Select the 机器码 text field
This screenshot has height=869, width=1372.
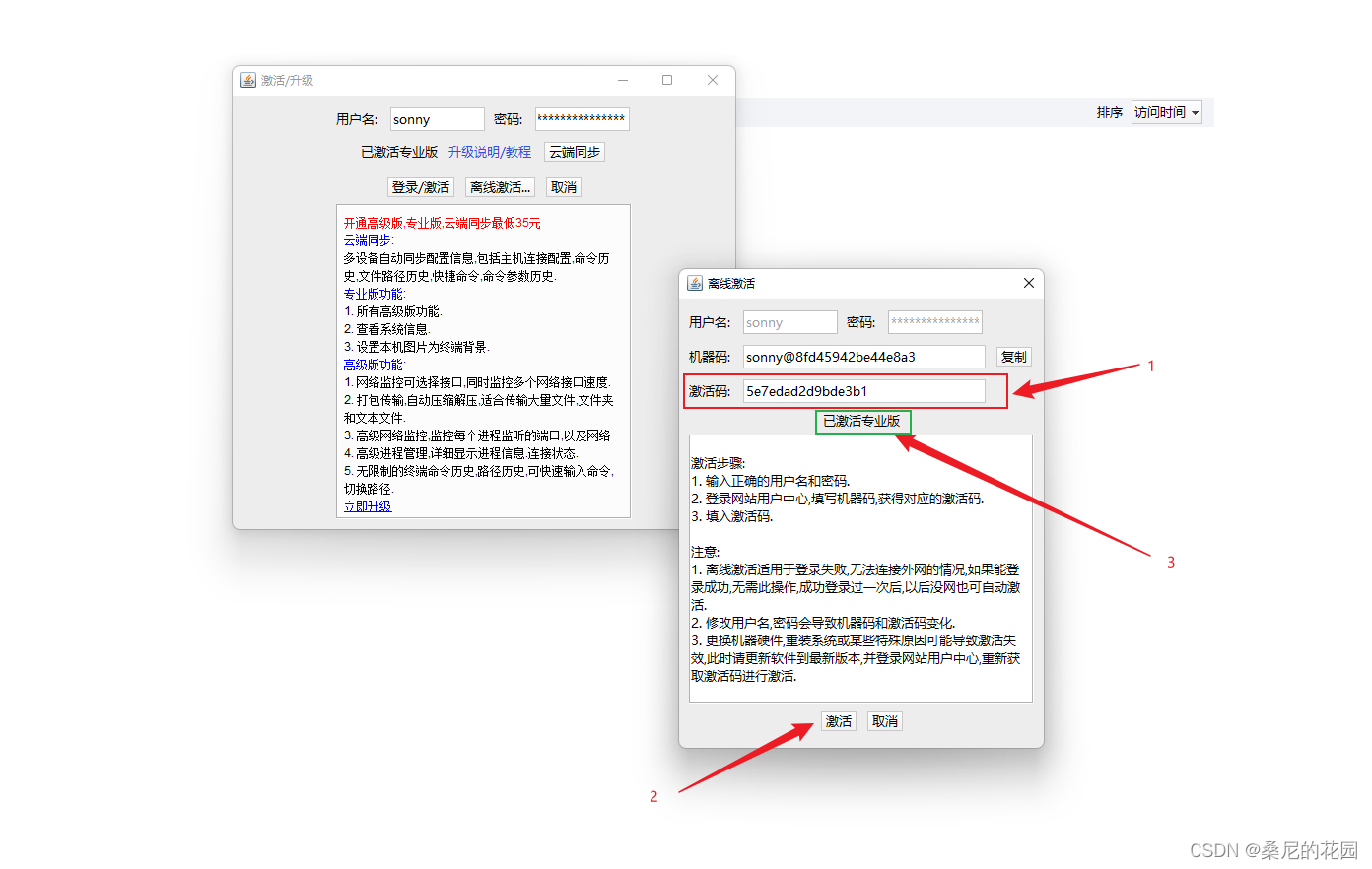point(863,357)
